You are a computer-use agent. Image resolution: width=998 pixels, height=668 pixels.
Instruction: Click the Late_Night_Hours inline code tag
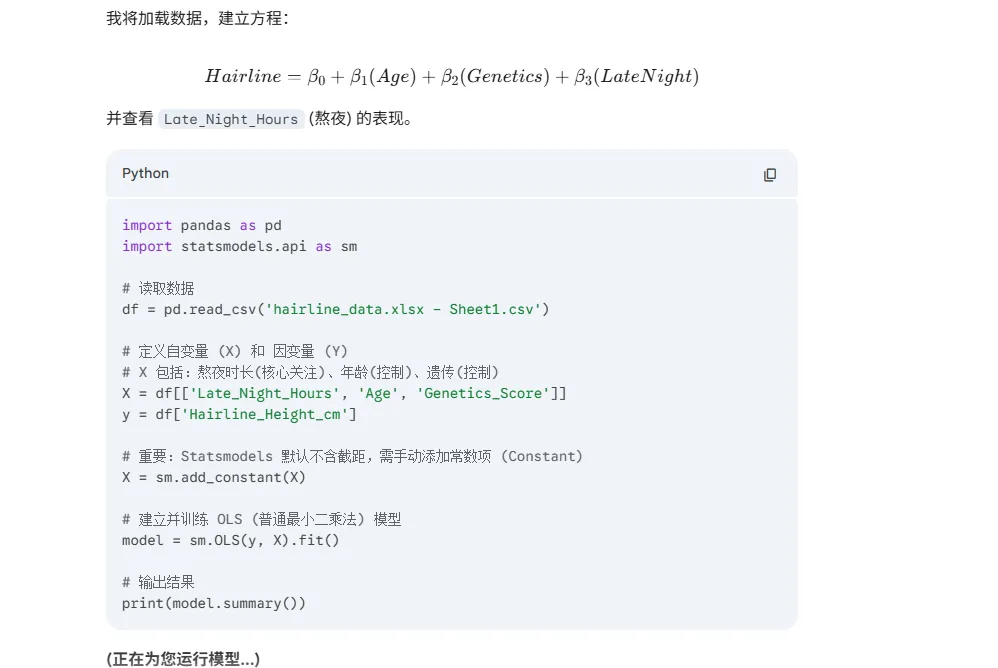pos(231,119)
